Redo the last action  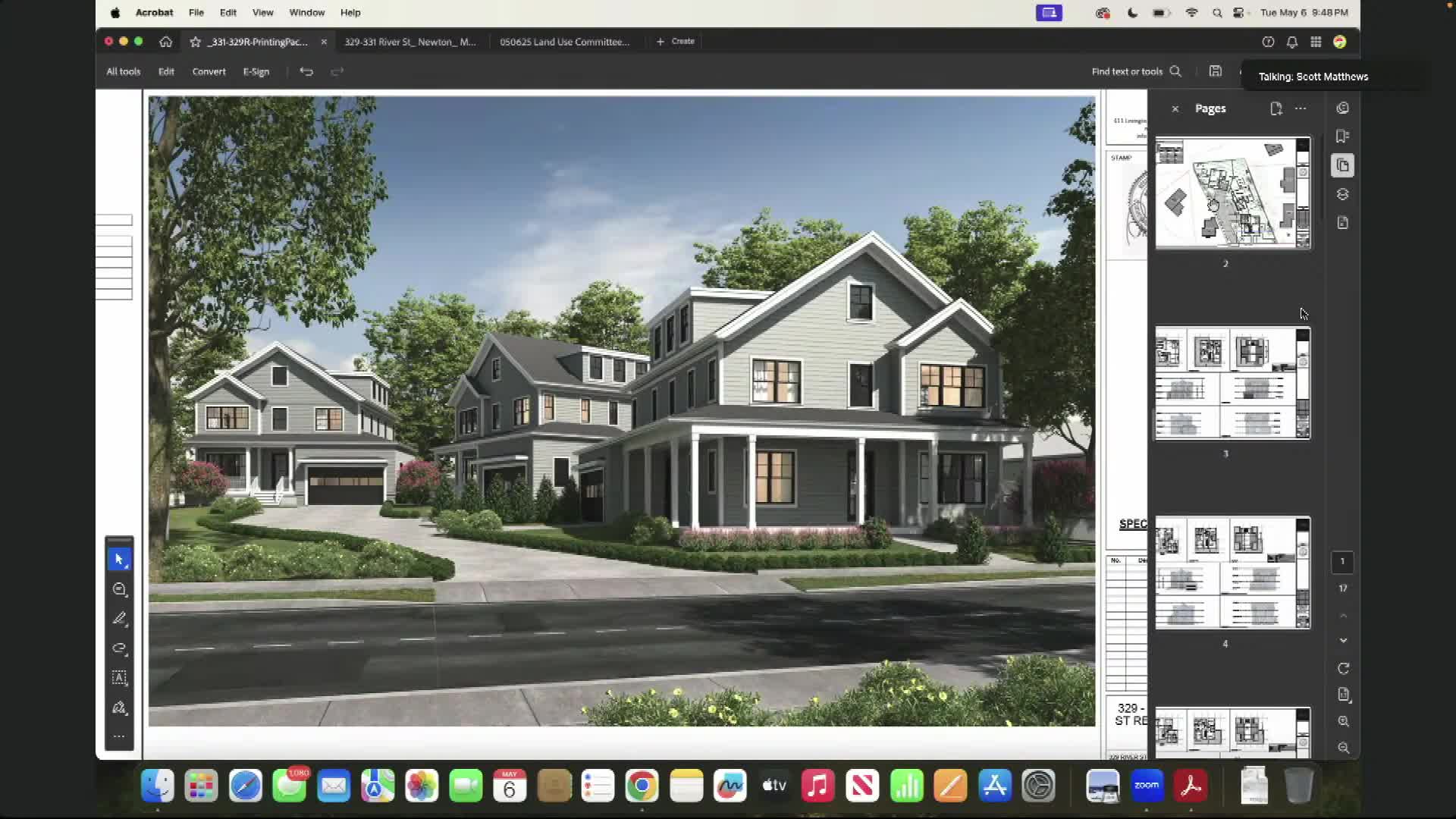[337, 71]
